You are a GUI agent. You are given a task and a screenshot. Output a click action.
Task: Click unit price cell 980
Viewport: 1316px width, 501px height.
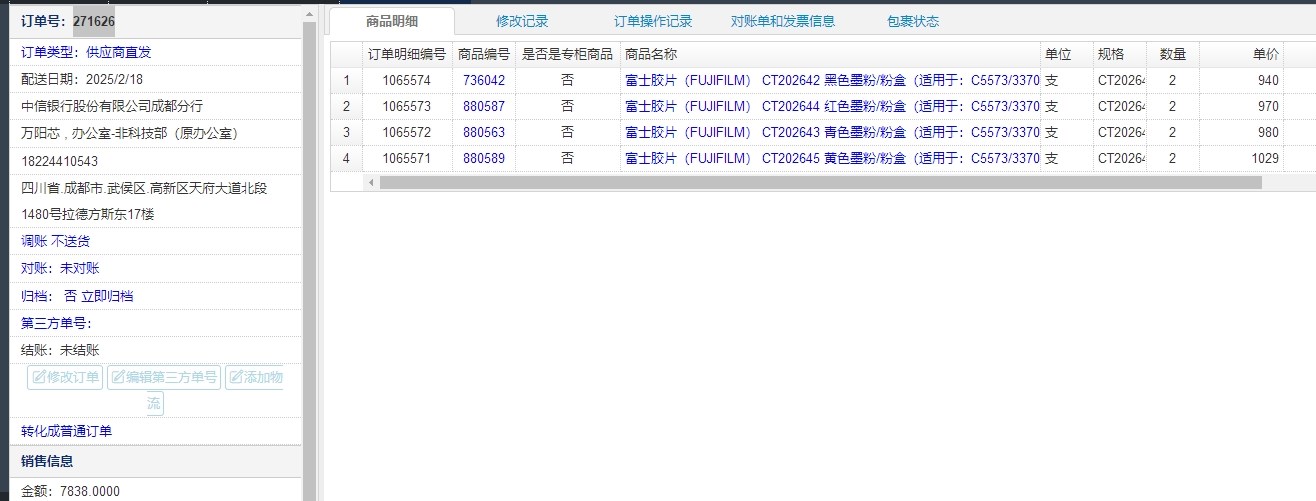click(1242, 132)
